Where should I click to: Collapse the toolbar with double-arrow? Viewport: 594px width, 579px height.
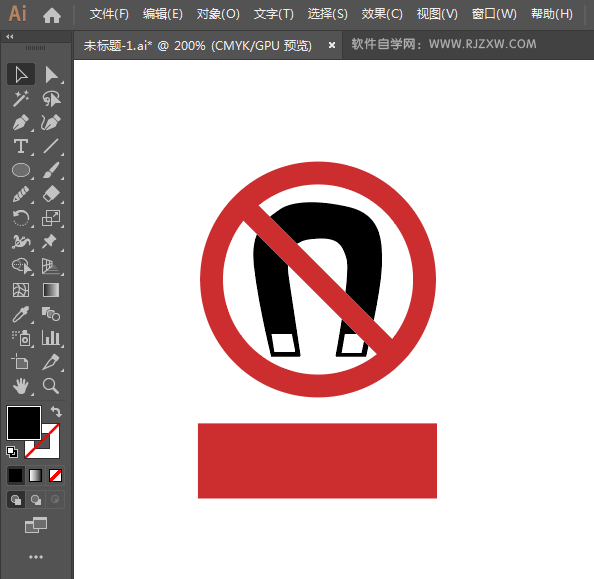[x=10, y=36]
